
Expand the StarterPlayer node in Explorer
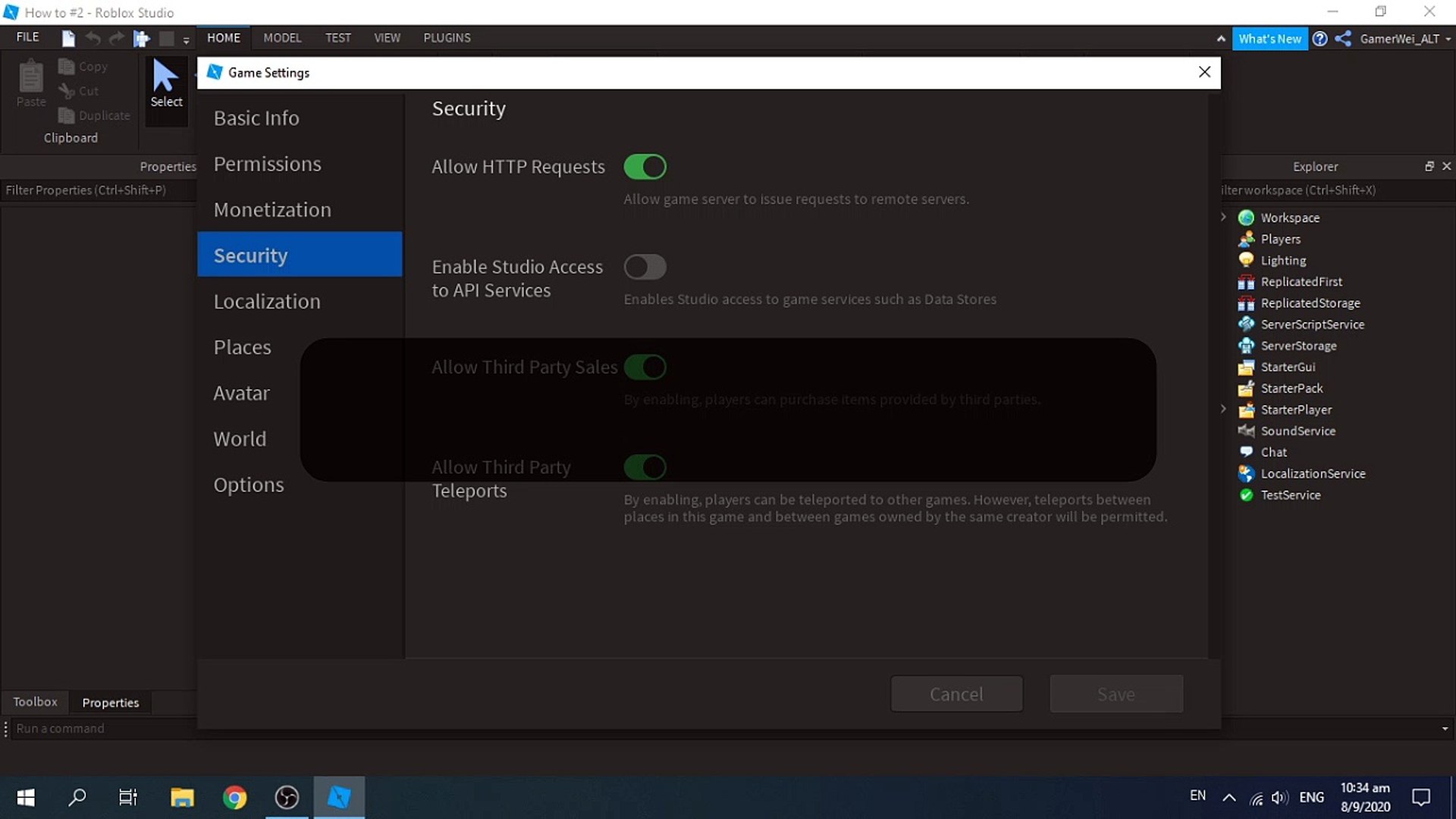pos(1223,409)
